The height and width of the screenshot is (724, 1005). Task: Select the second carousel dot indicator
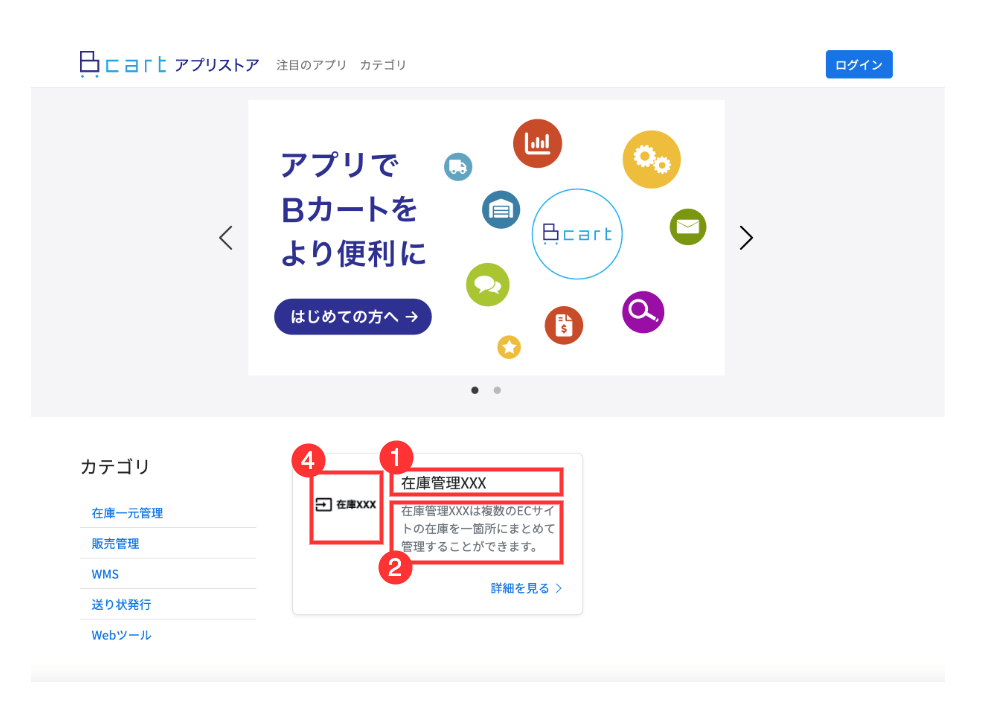point(497,390)
